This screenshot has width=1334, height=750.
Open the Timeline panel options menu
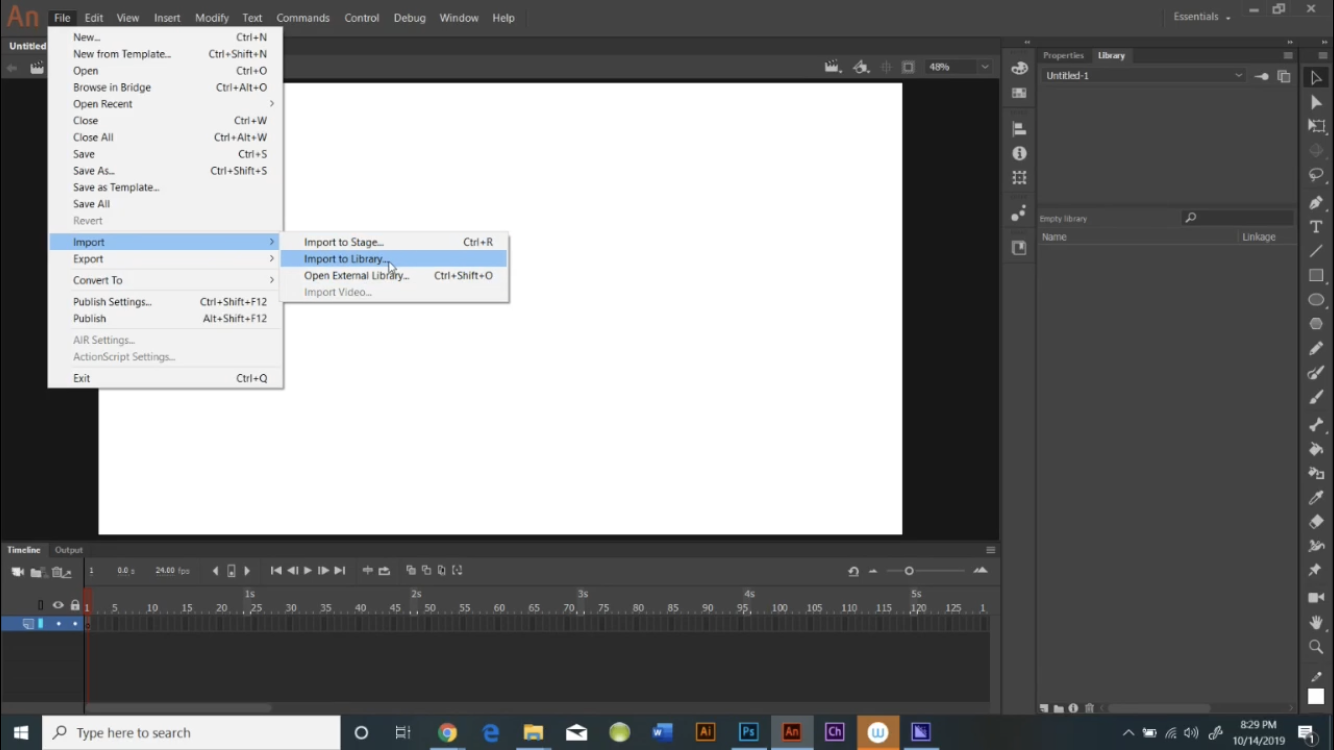pyautogui.click(x=991, y=550)
